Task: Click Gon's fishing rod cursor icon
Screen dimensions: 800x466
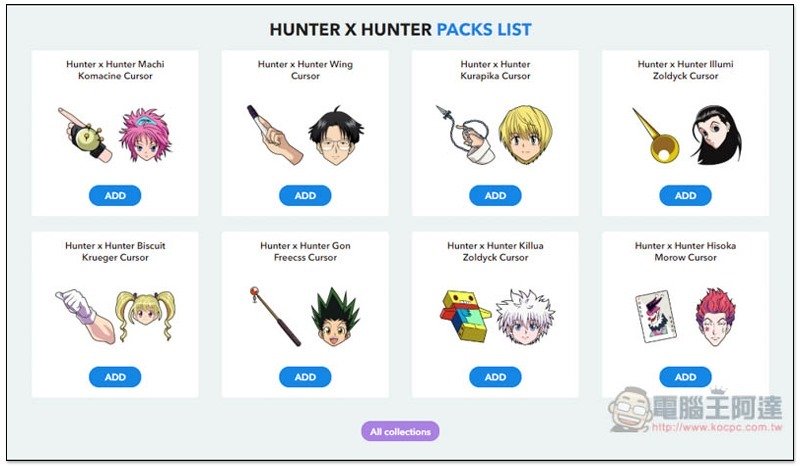Action: pyautogui.click(x=276, y=316)
